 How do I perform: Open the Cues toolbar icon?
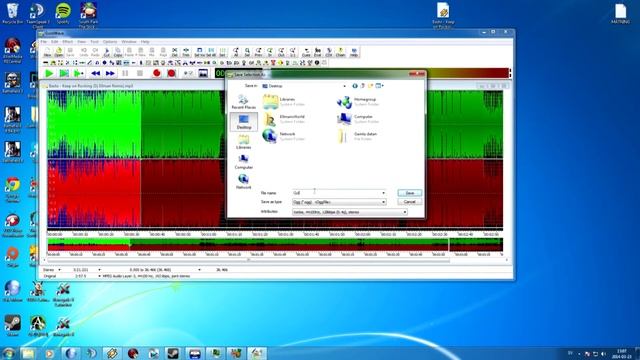(306, 52)
